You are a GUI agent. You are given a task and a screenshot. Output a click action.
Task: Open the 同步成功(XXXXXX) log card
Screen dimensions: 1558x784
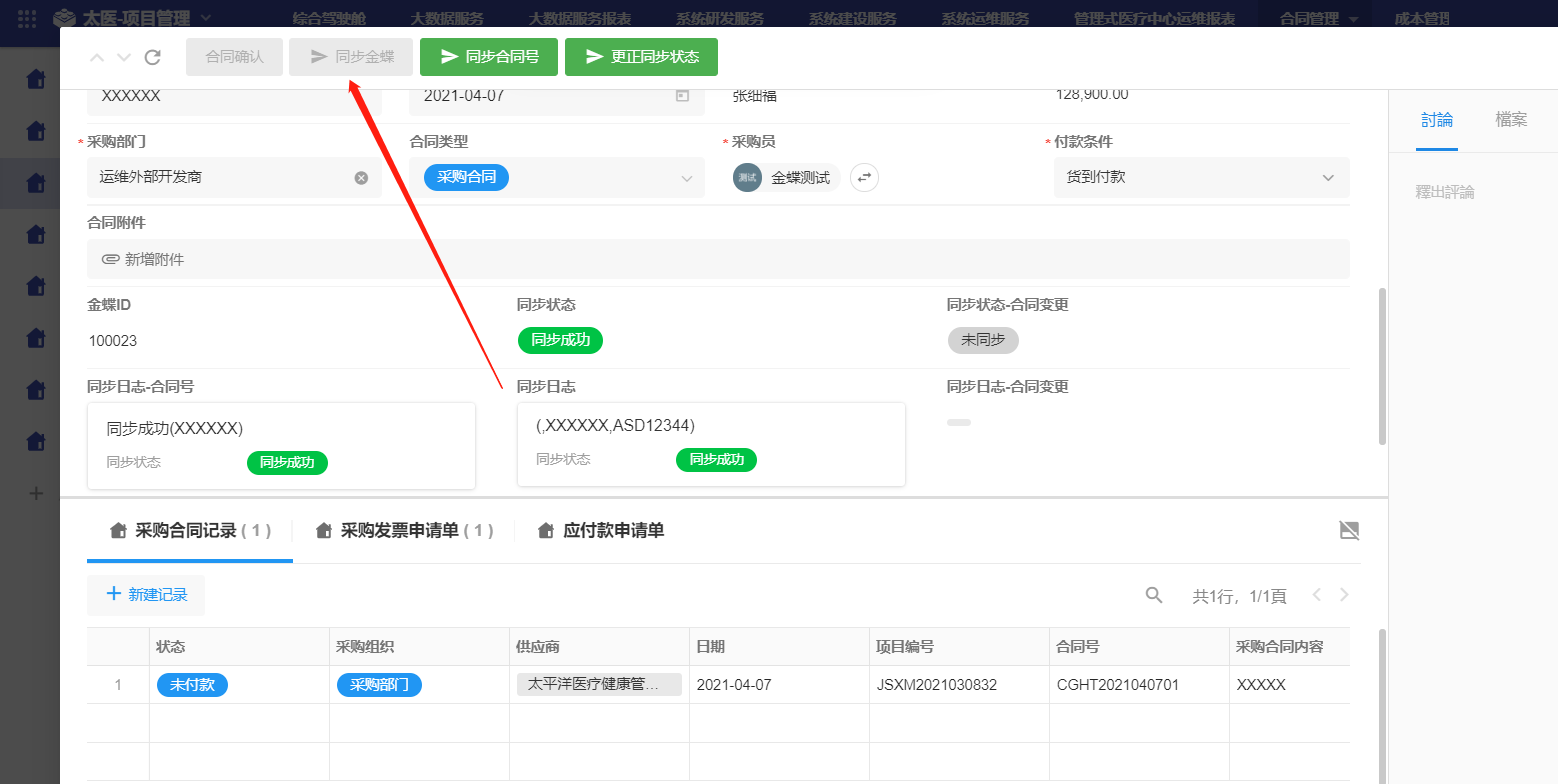(x=281, y=446)
